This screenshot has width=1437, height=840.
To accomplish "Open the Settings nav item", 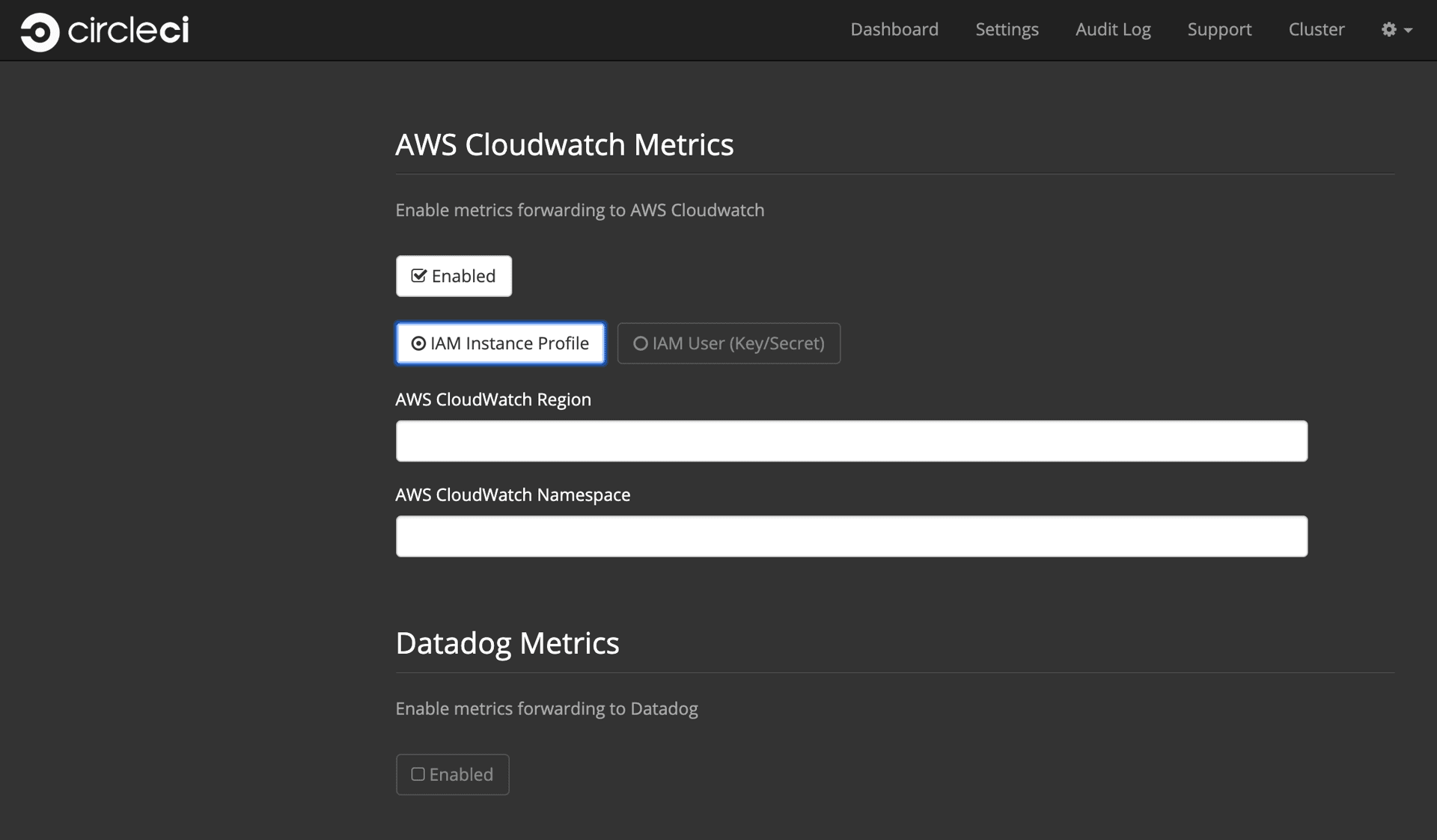I will coord(1007,29).
